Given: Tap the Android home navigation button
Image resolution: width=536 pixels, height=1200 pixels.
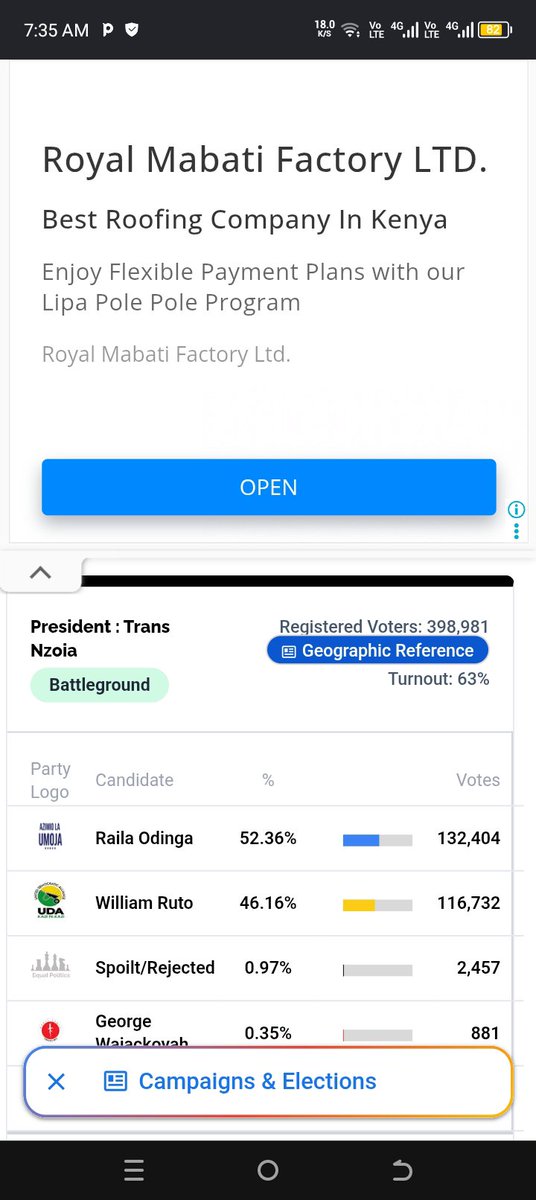Looking at the screenshot, I should click(267, 1170).
